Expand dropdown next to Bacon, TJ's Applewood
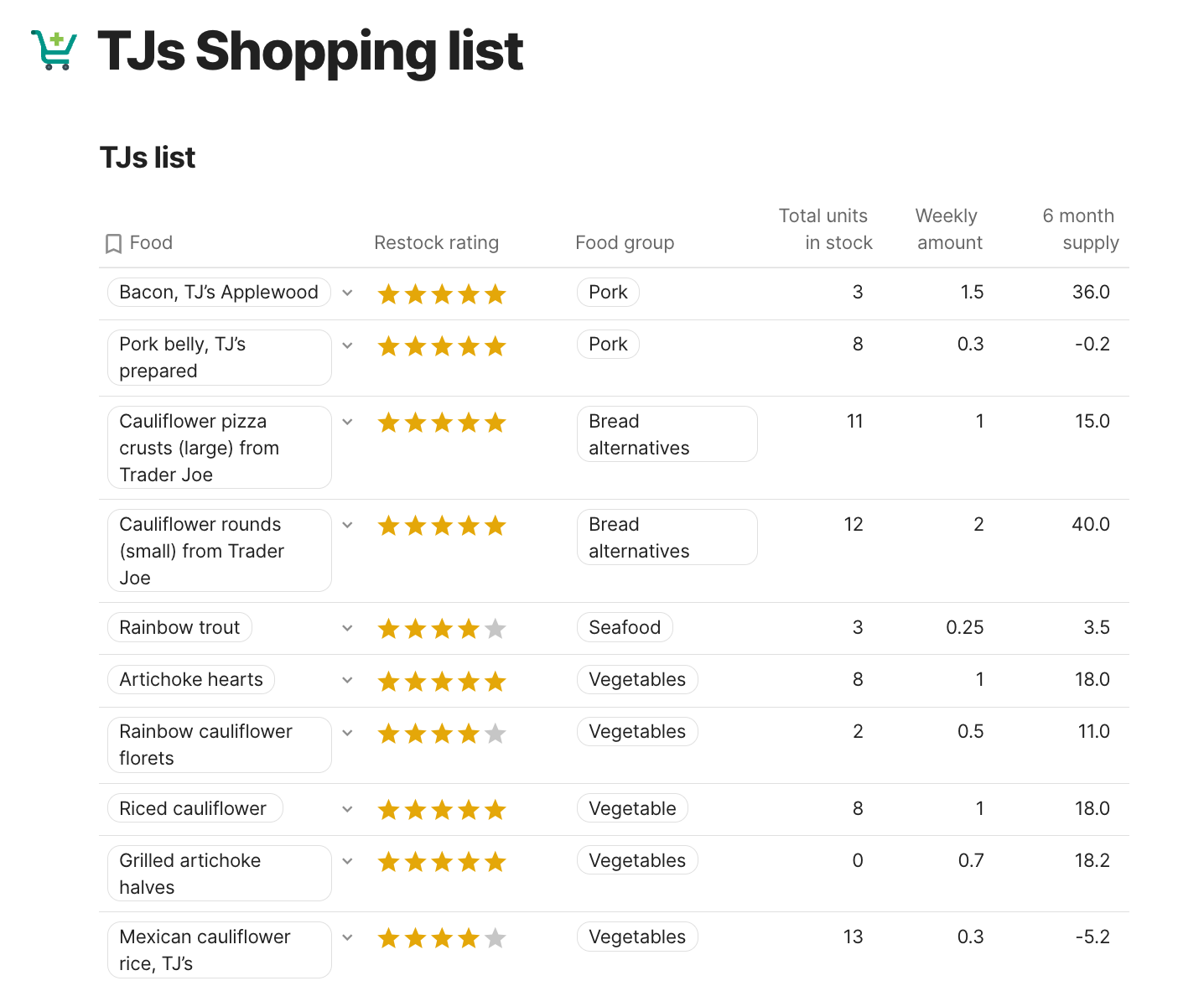1204x986 pixels. point(347,293)
